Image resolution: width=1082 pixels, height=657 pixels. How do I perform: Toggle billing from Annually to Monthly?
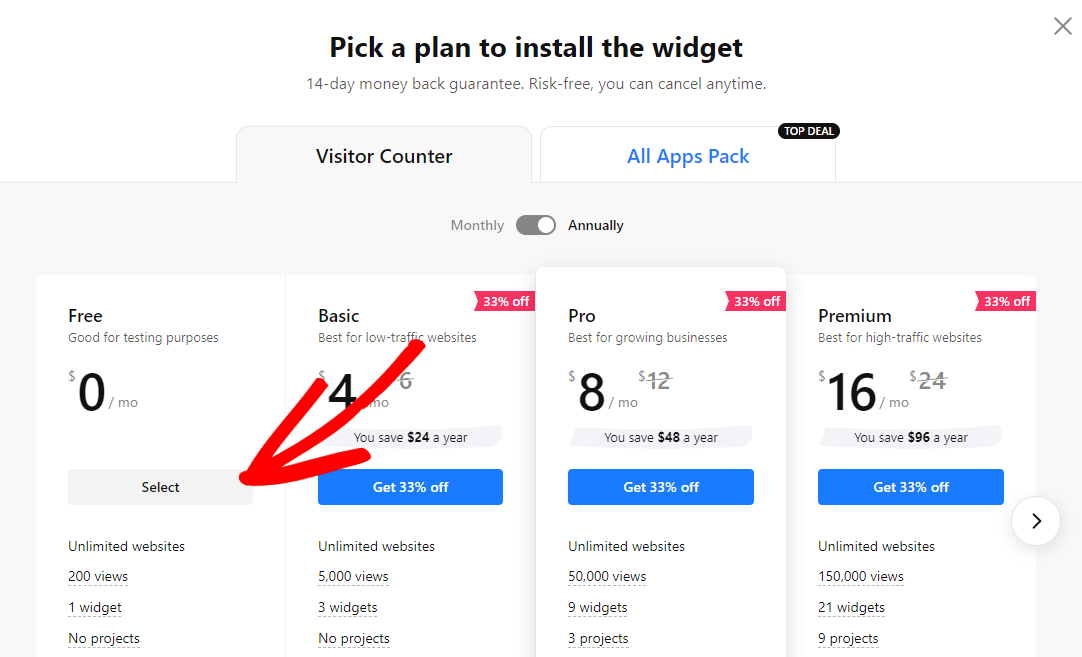point(536,225)
